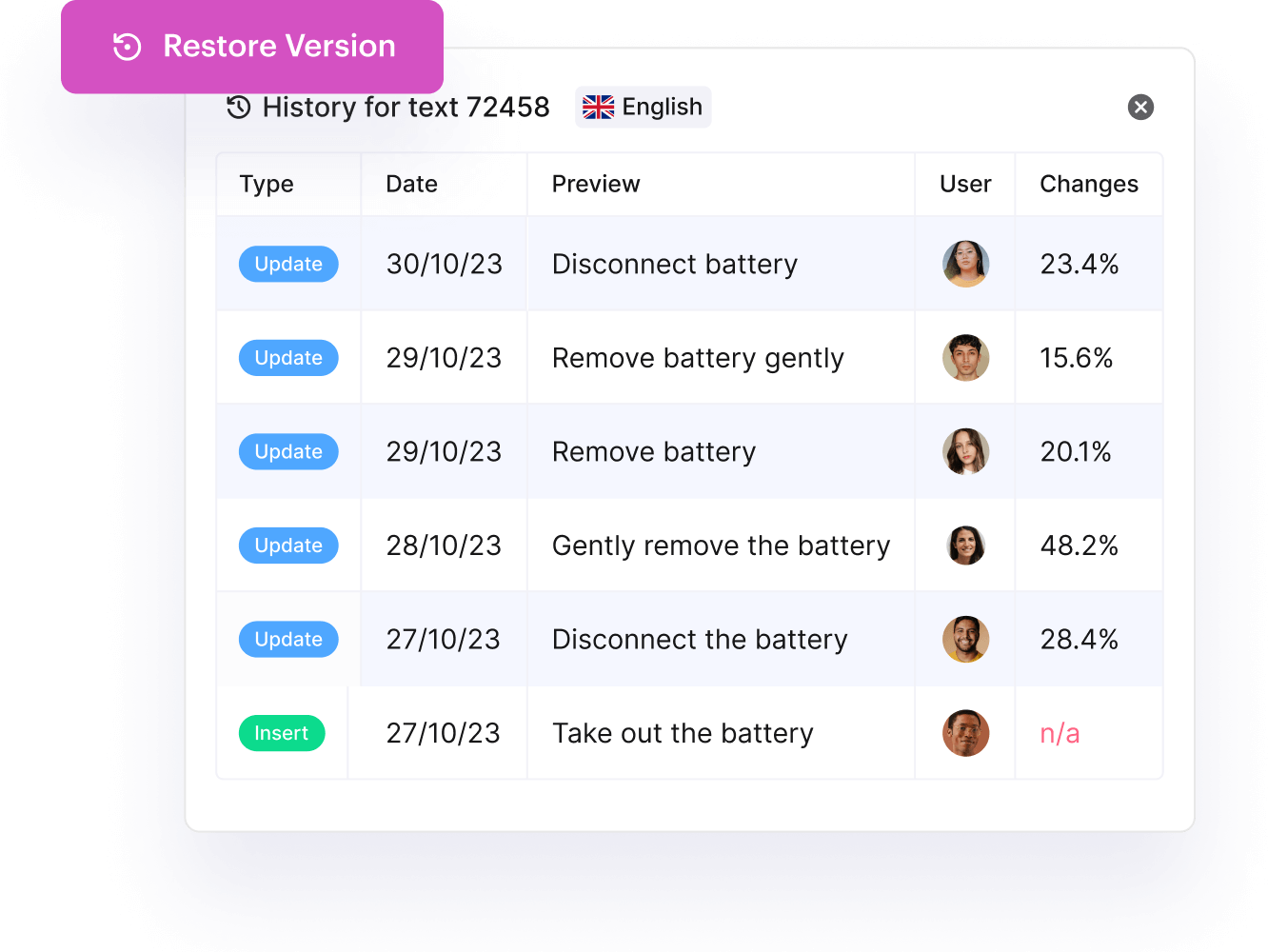Click the avatar in Disconnect the battery row

[x=965, y=639]
